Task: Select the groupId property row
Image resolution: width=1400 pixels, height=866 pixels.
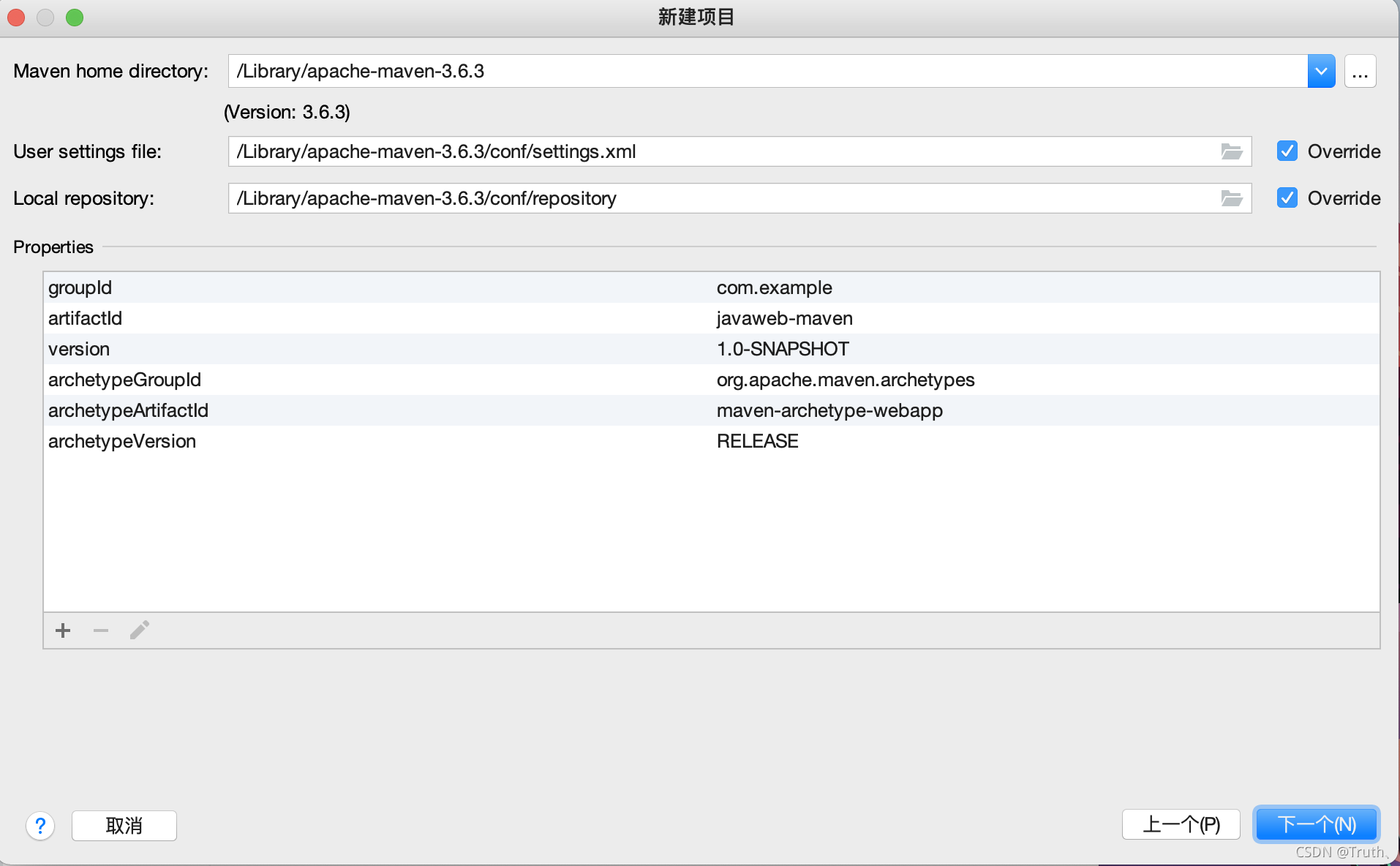Action: tap(712, 287)
